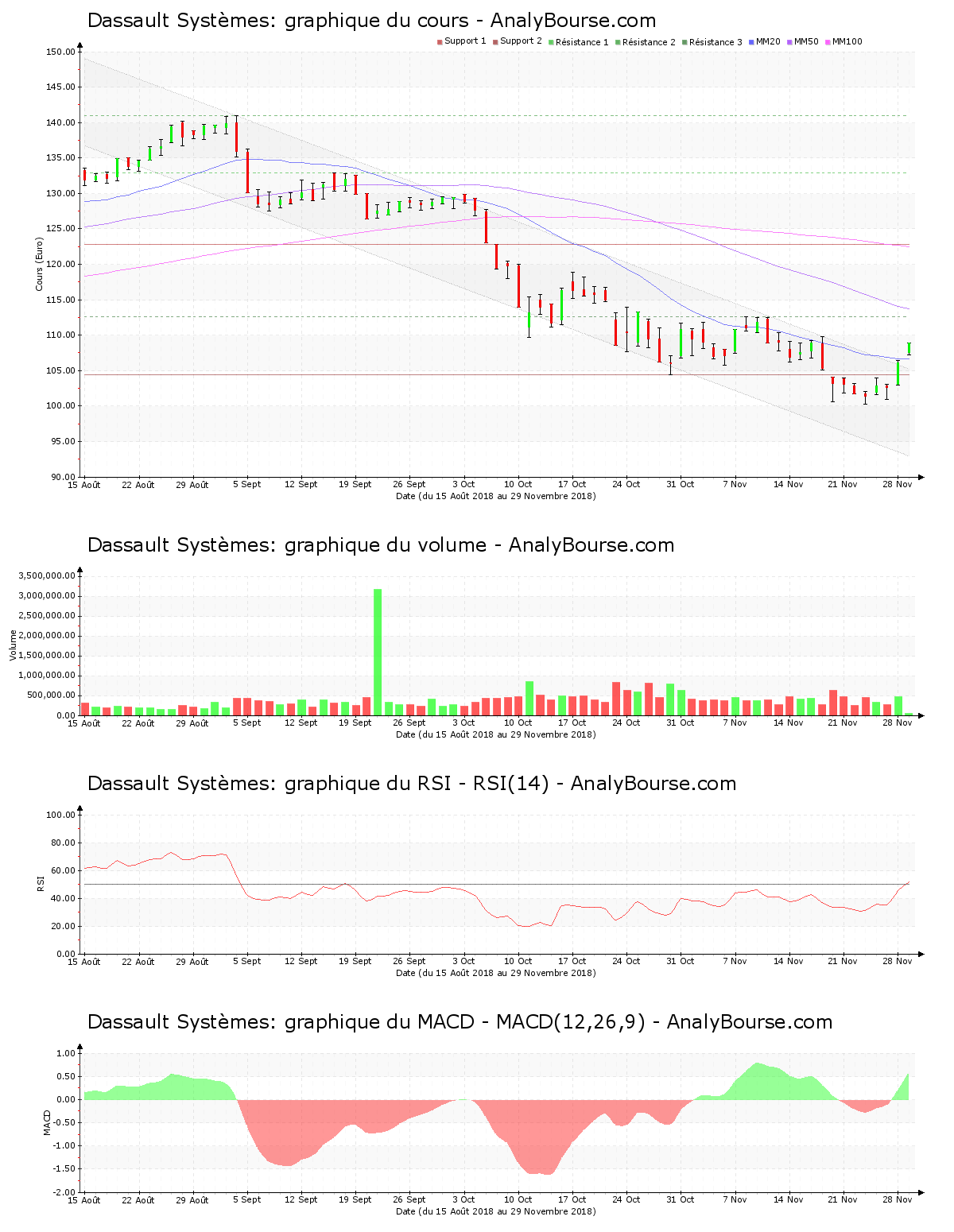Image resolution: width=954 pixels, height=1232 pixels.
Task: Click the Support 1 legend color square
Action: tap(440, 42)
